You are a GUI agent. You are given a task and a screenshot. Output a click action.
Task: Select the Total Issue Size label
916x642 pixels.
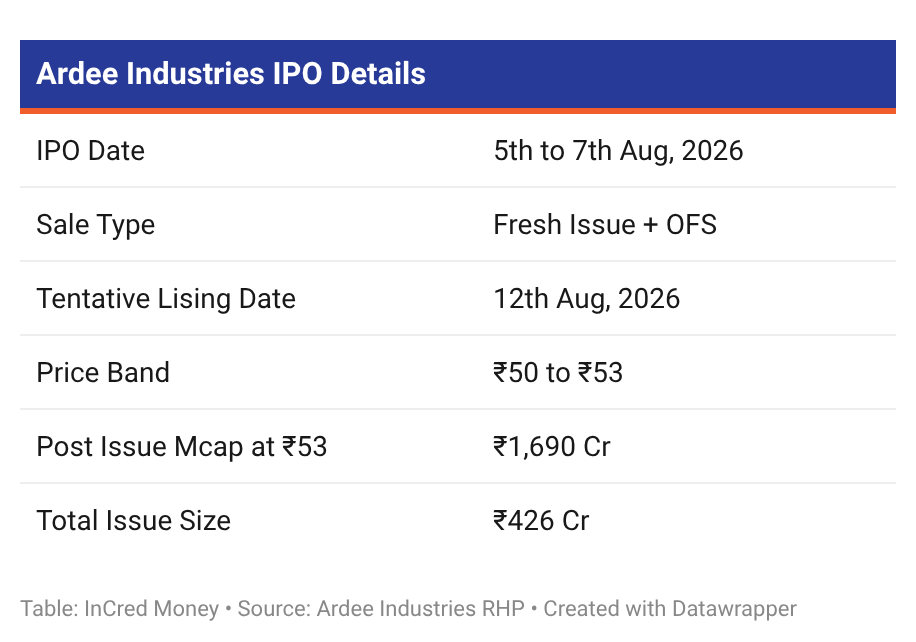[134, 520]
